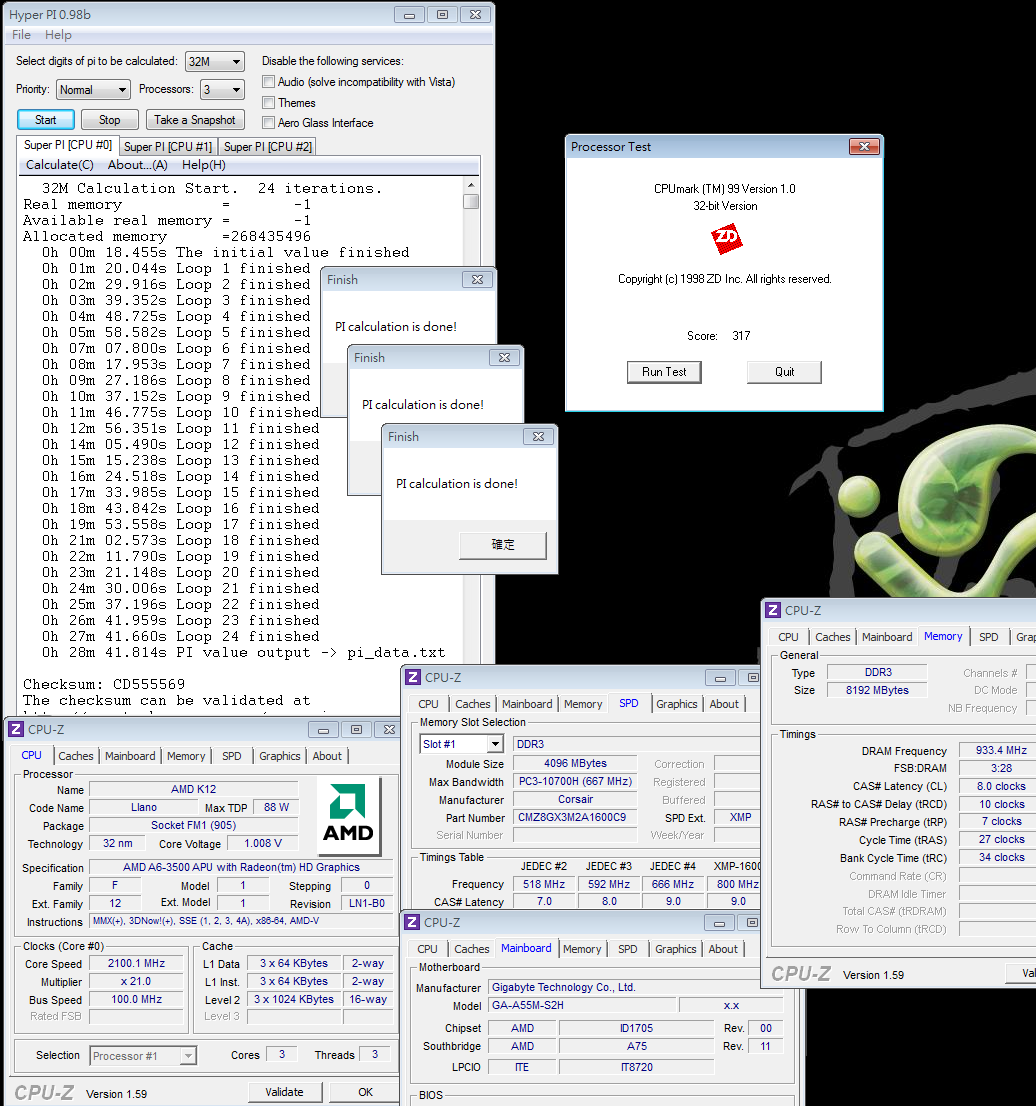
Task: Open Memory tab in CPU-Z CPU window
Action: [186, 755]
